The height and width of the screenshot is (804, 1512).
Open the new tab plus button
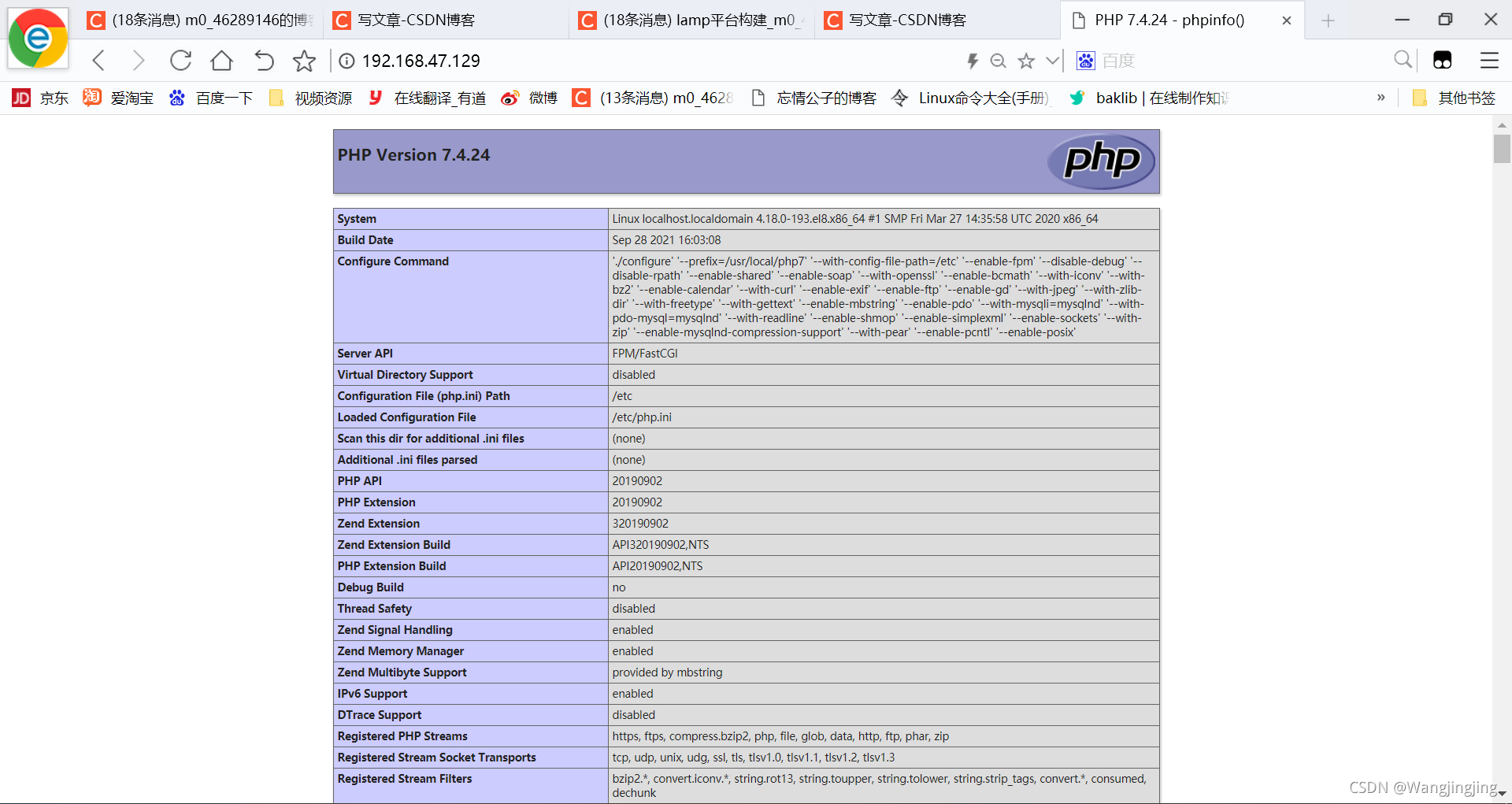tap(1329, 20)
